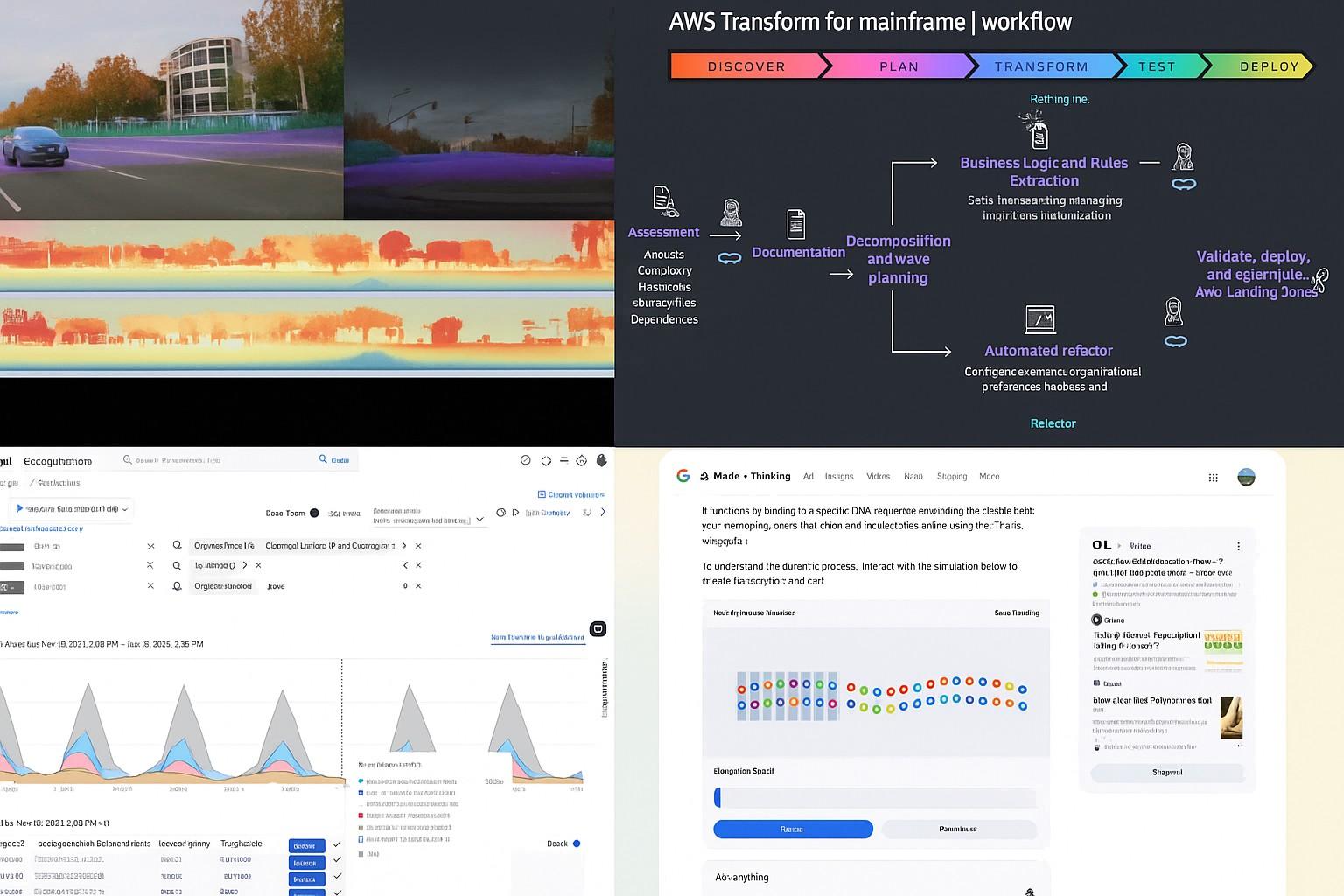Click the Automated refactor terminal icon

tap(1039, 319)
